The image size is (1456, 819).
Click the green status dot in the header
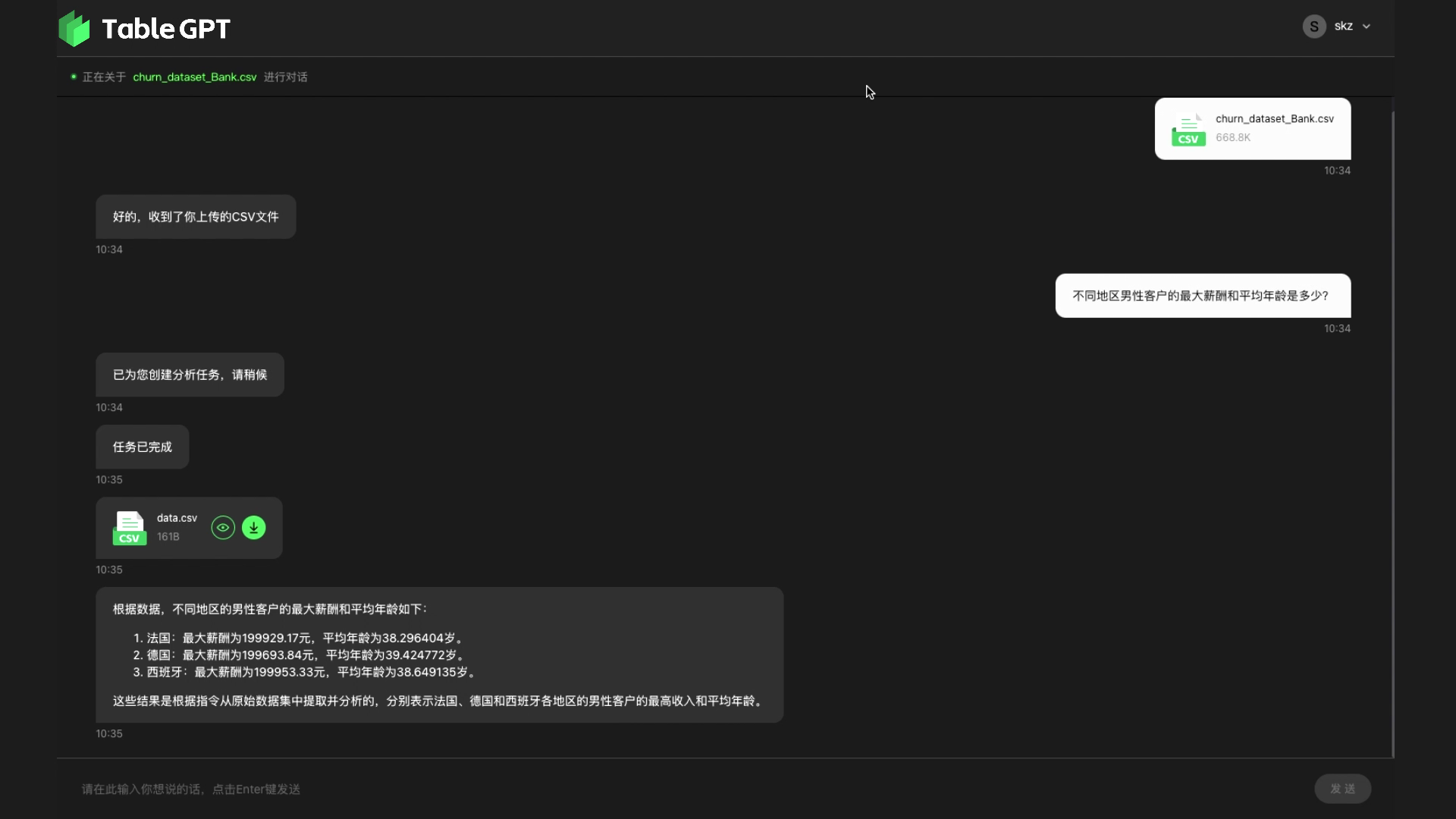74,77
